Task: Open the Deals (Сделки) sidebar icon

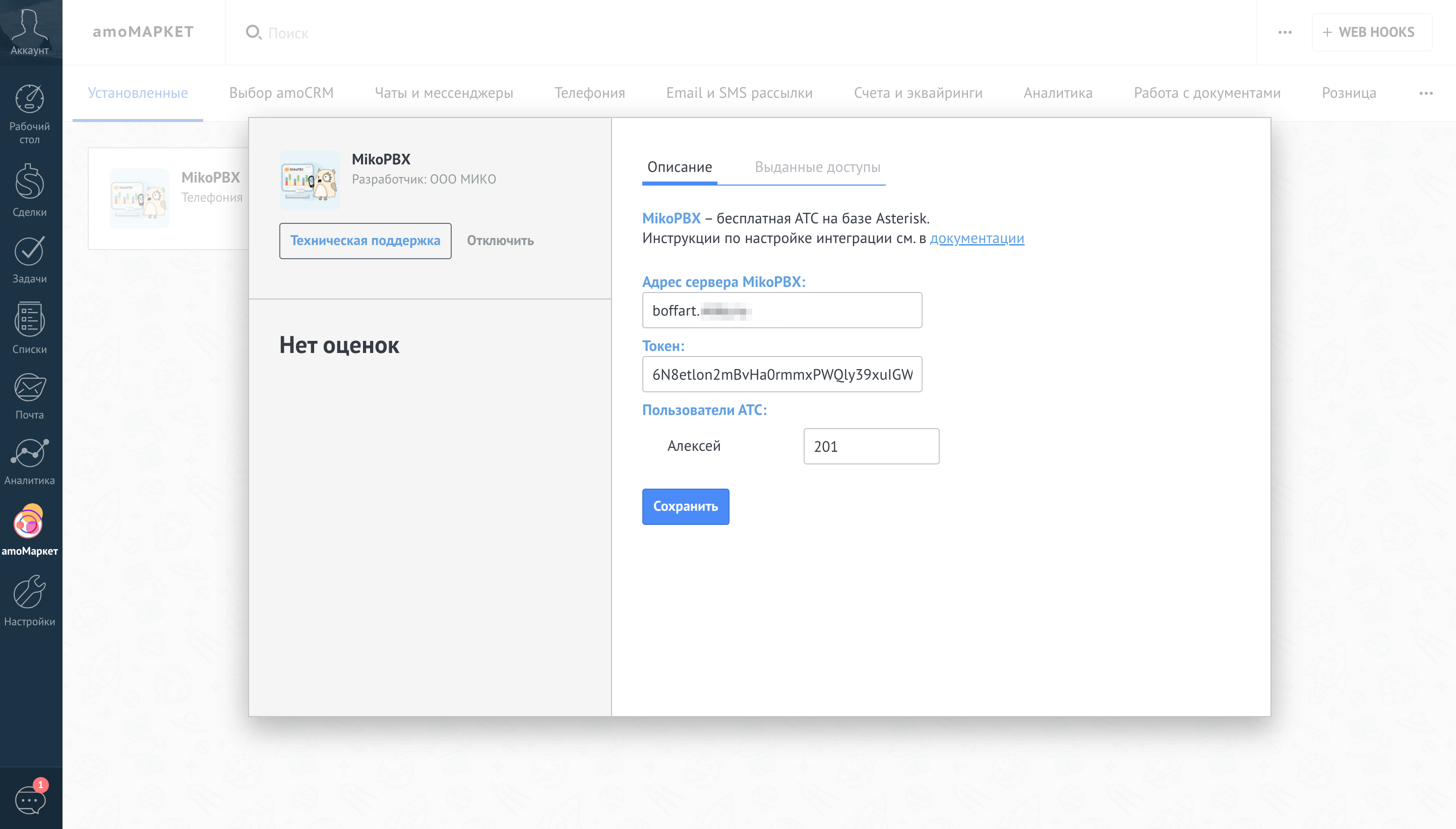Action: [30, 182]
